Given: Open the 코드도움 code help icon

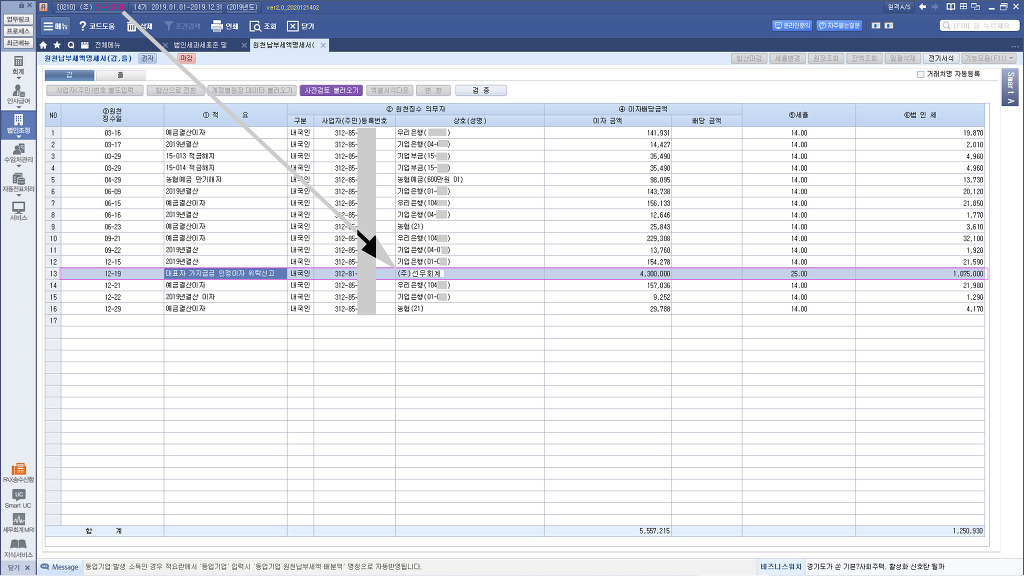Looking at the screenshot, I should (96, 26).
